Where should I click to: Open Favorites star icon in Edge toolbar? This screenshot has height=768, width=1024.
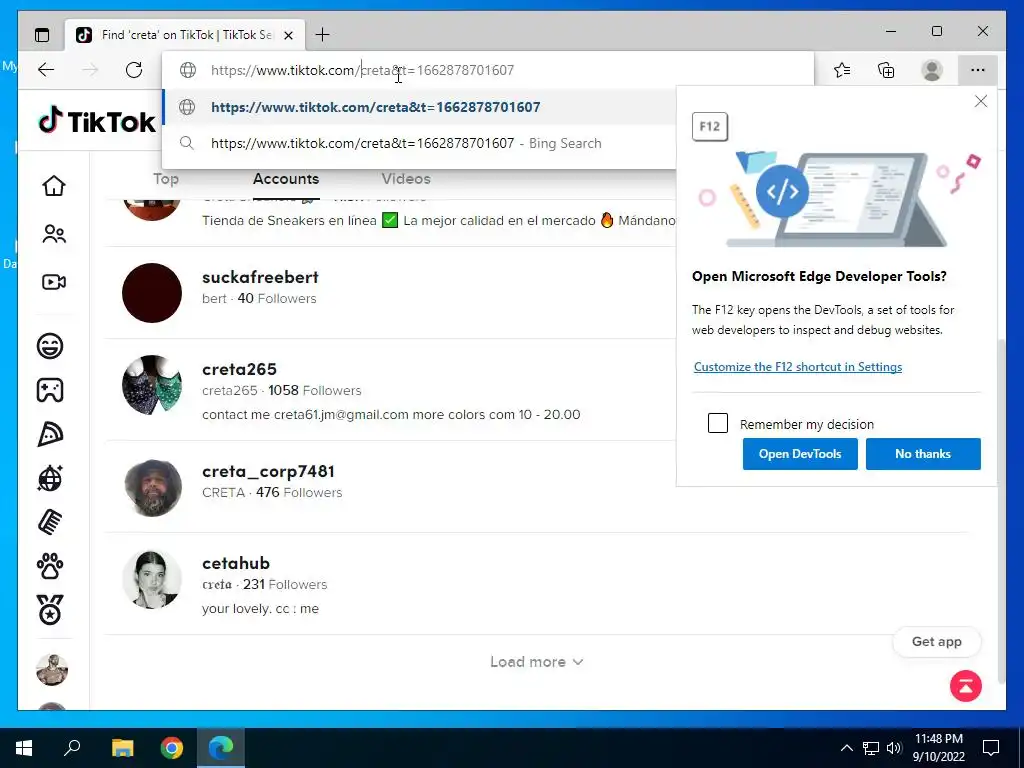tap(842, 70)
